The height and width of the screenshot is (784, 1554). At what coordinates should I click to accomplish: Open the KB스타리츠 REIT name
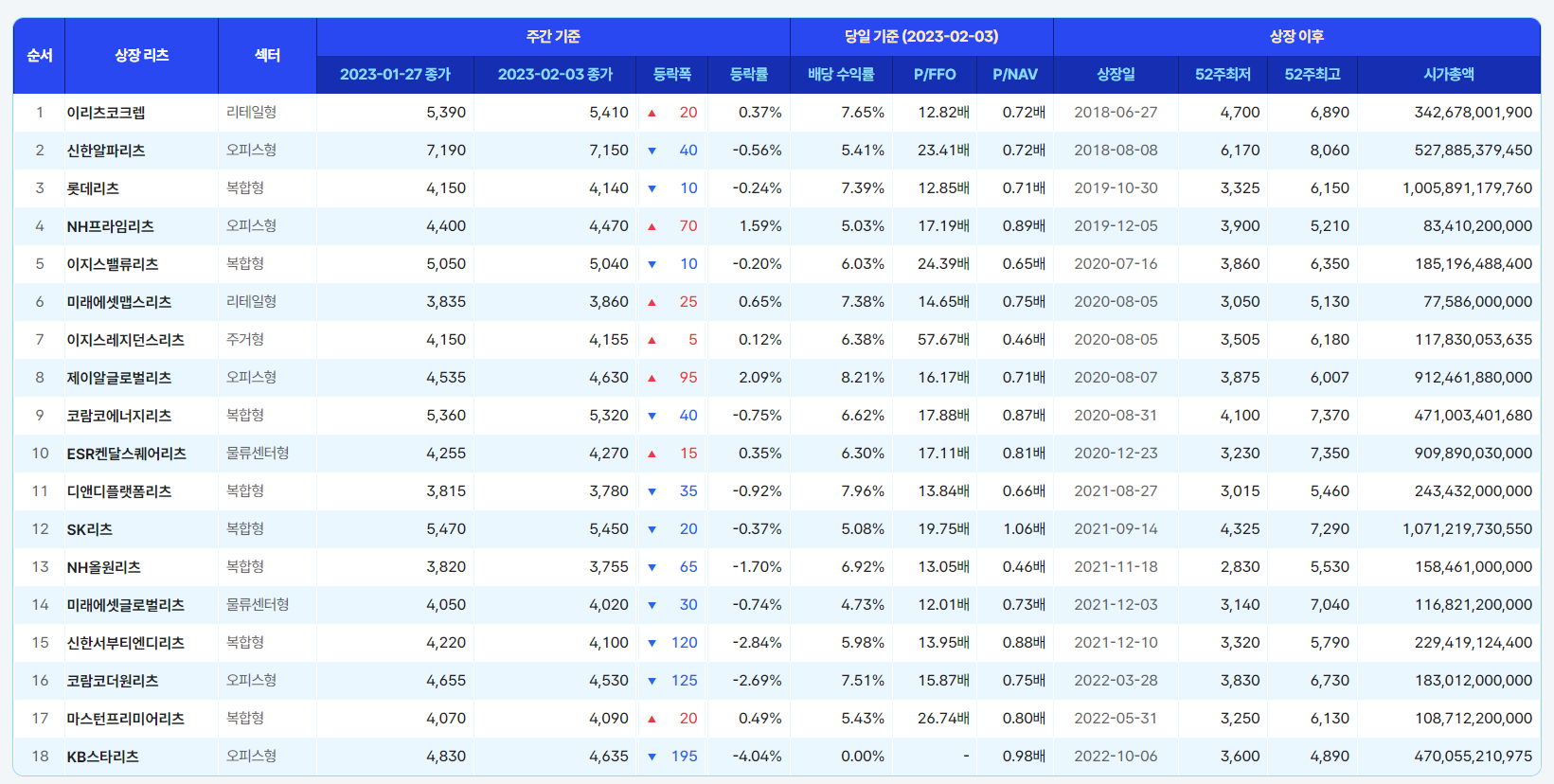pos(103,757)
